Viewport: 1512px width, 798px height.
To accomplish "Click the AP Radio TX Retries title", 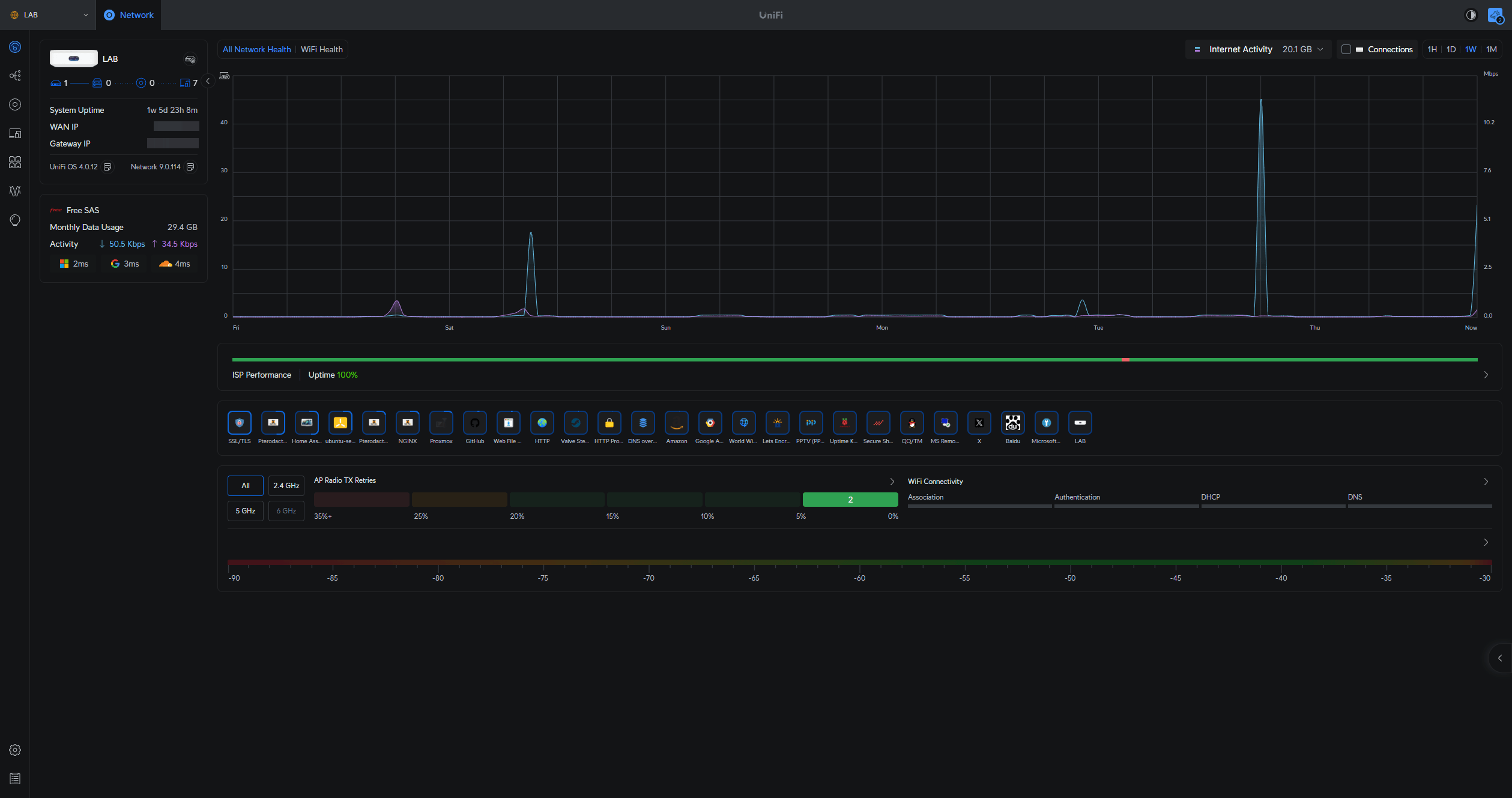I will click(x=345, y=480).
